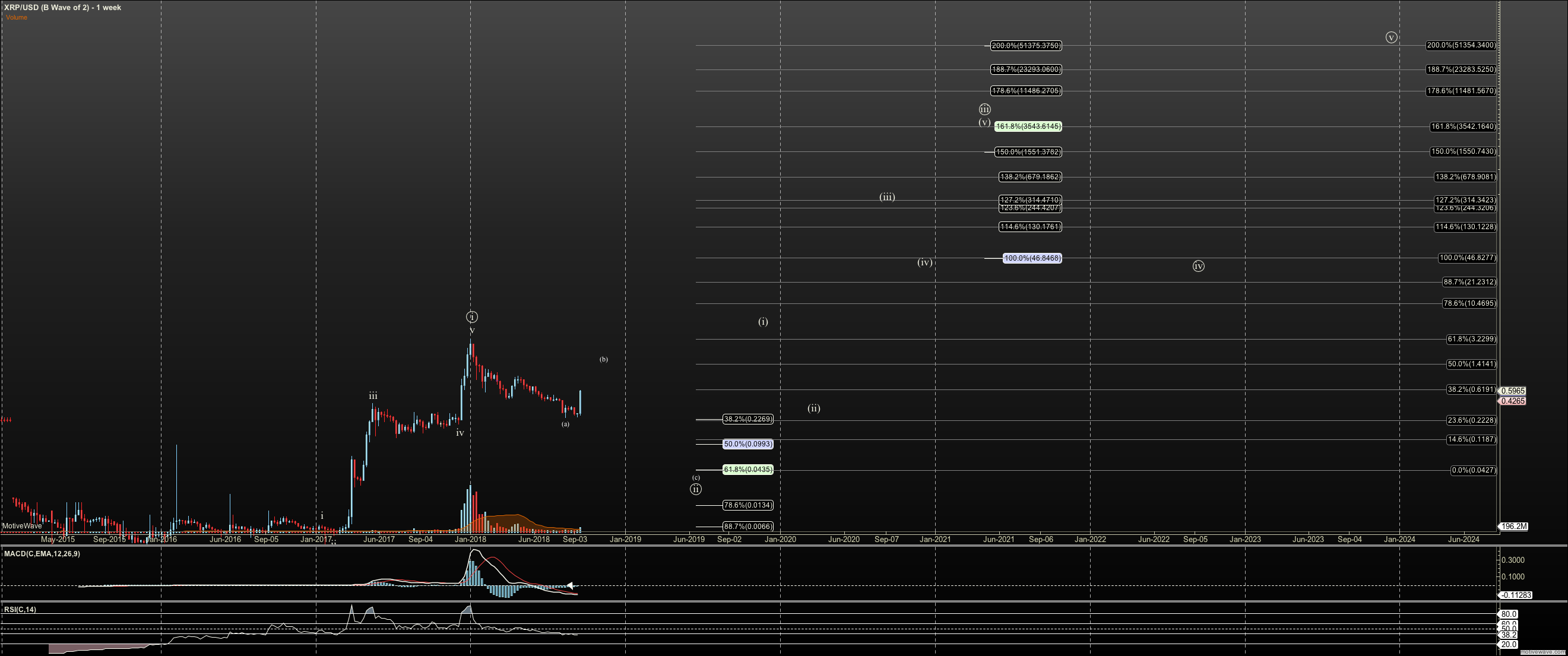
Task: Select the circled v wave label at top right
Action: pyautogui.click(x=1392, y=37)
